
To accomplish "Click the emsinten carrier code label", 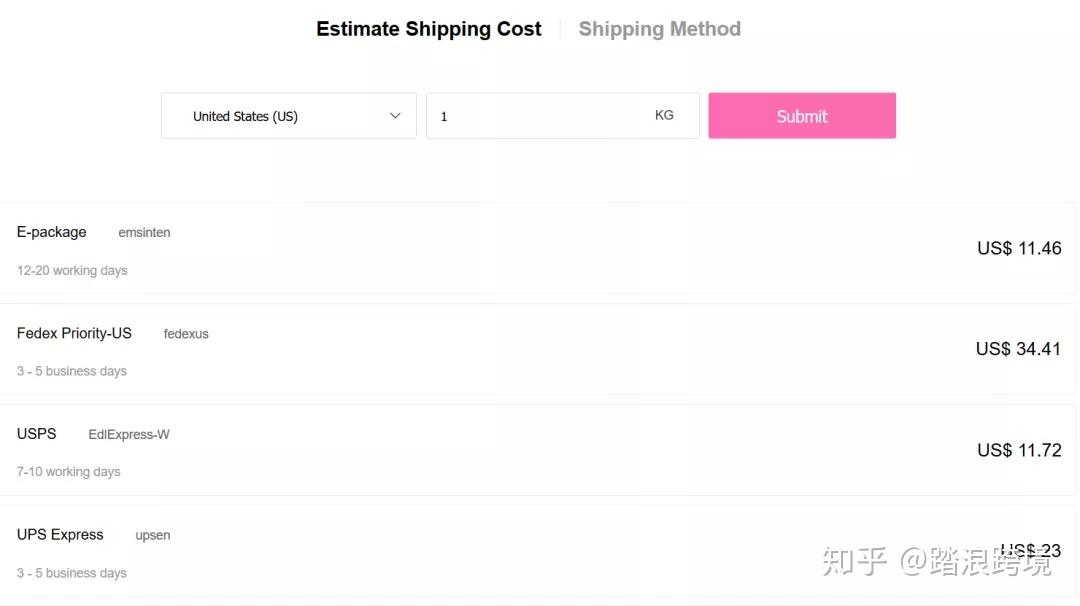I will [144, 233].
